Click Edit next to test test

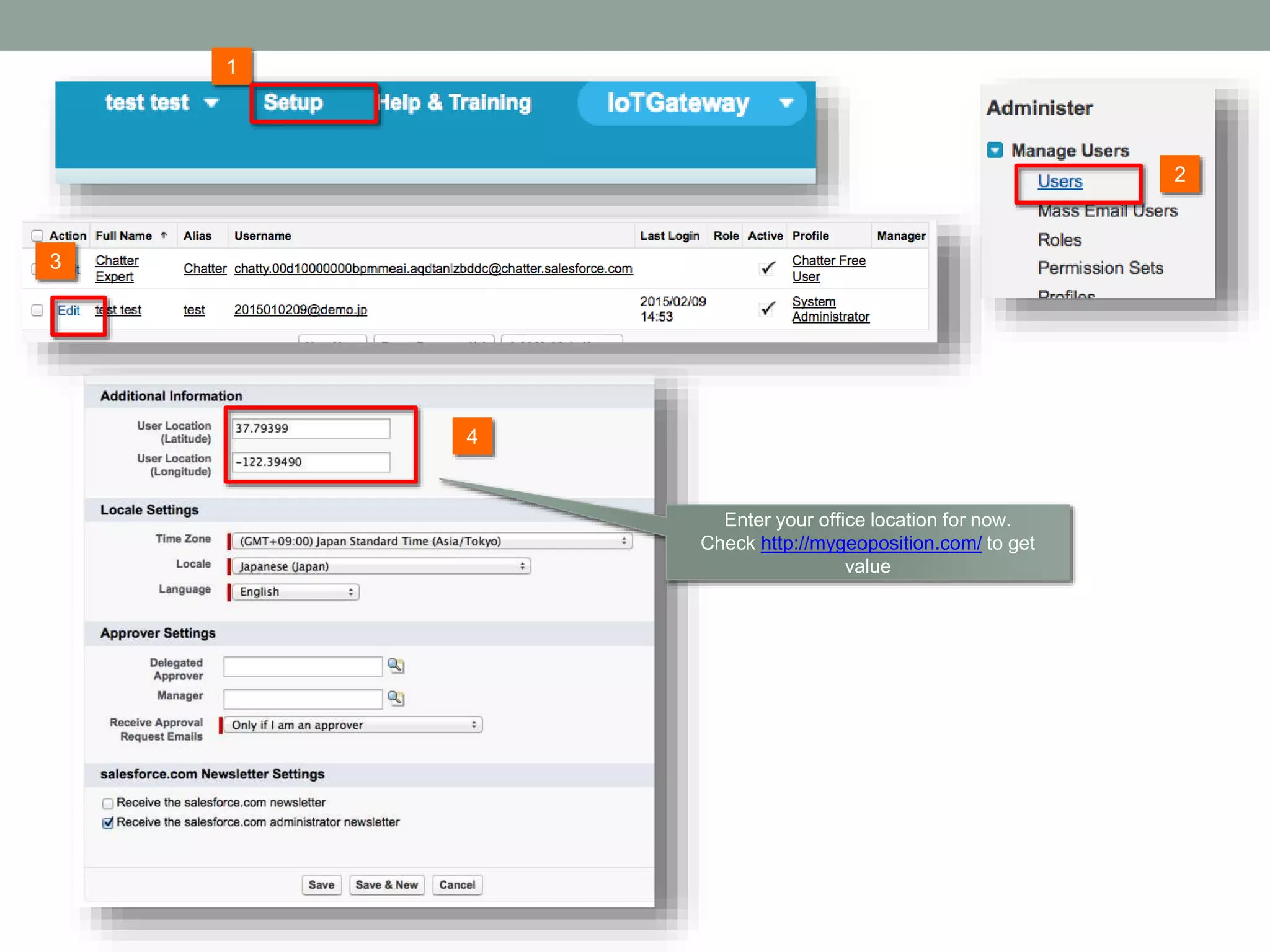click(69, 311)
